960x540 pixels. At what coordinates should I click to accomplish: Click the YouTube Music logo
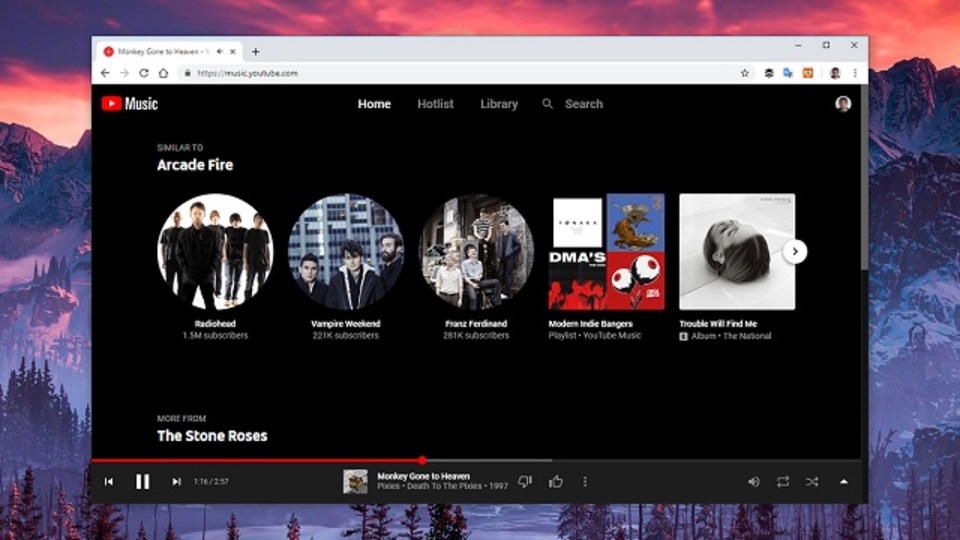click(129, 104)
